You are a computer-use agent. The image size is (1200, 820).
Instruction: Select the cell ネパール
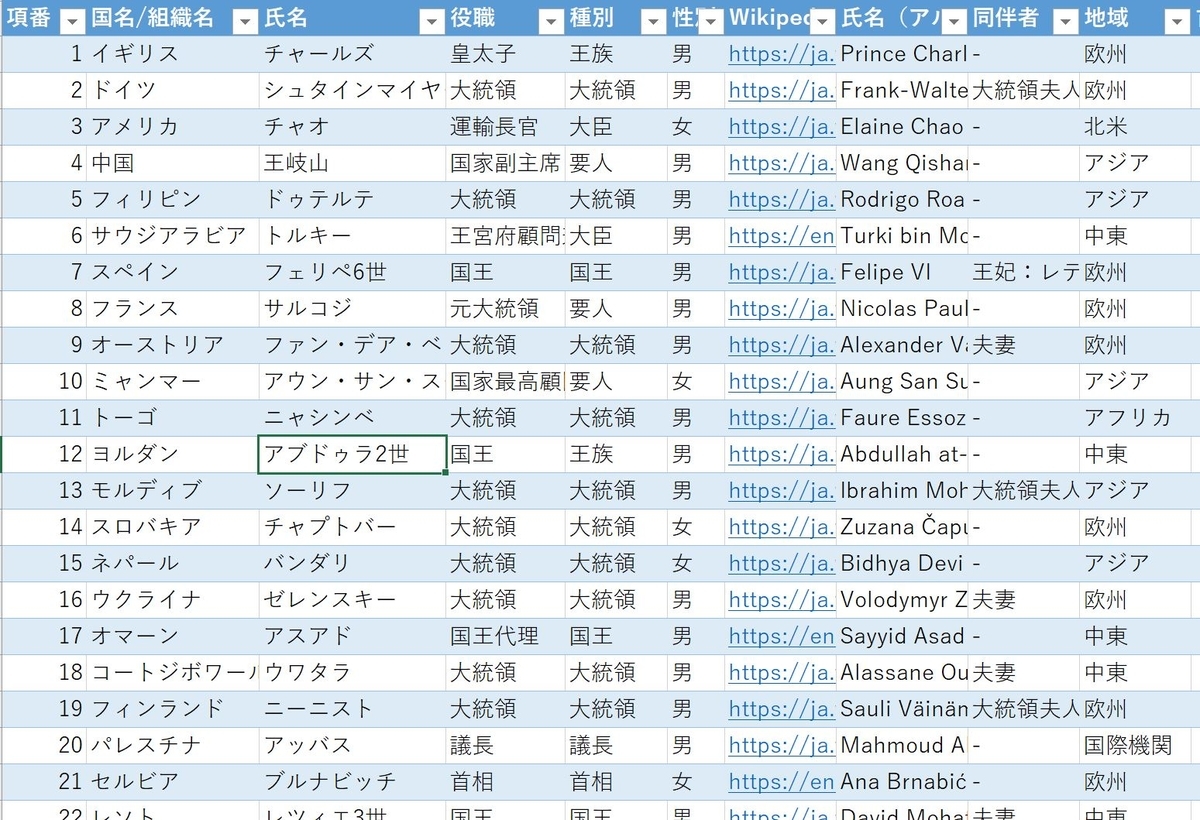[173, 563]
